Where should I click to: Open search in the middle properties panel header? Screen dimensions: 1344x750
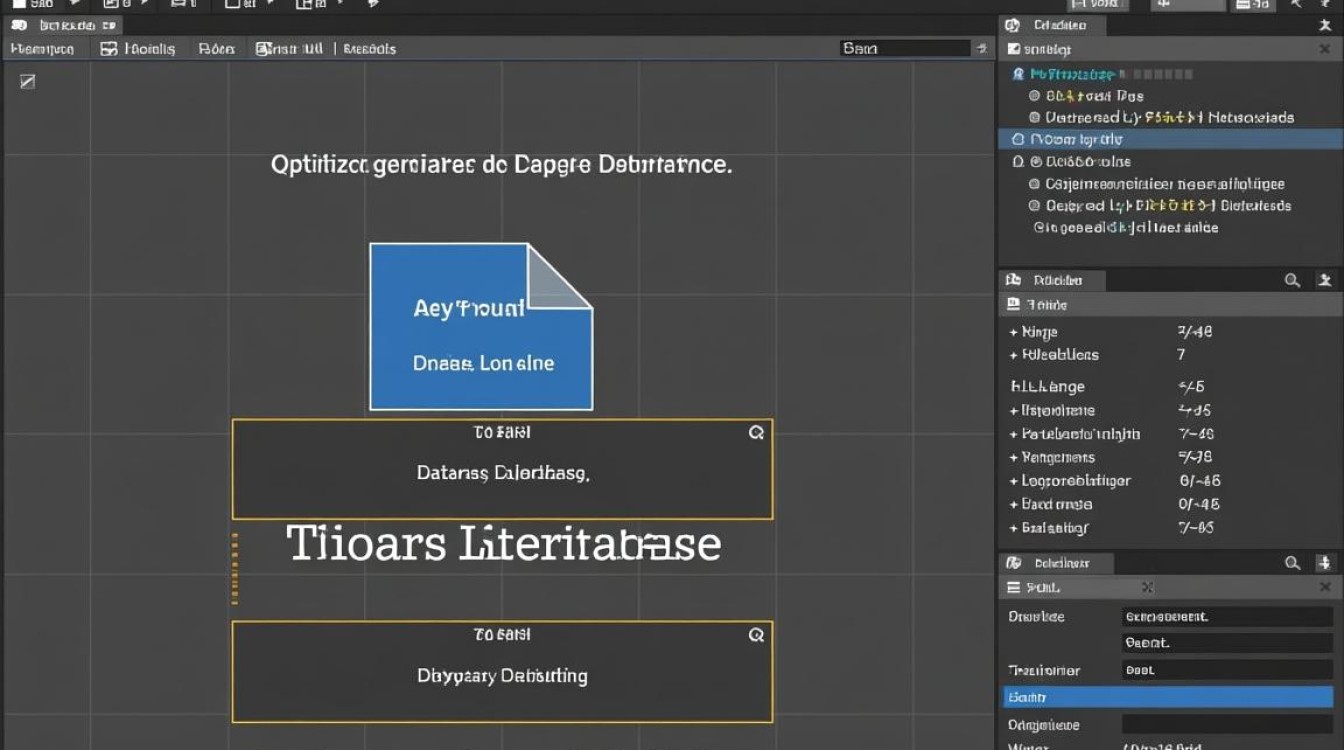pyautogui.click(x=1292, y=281)
